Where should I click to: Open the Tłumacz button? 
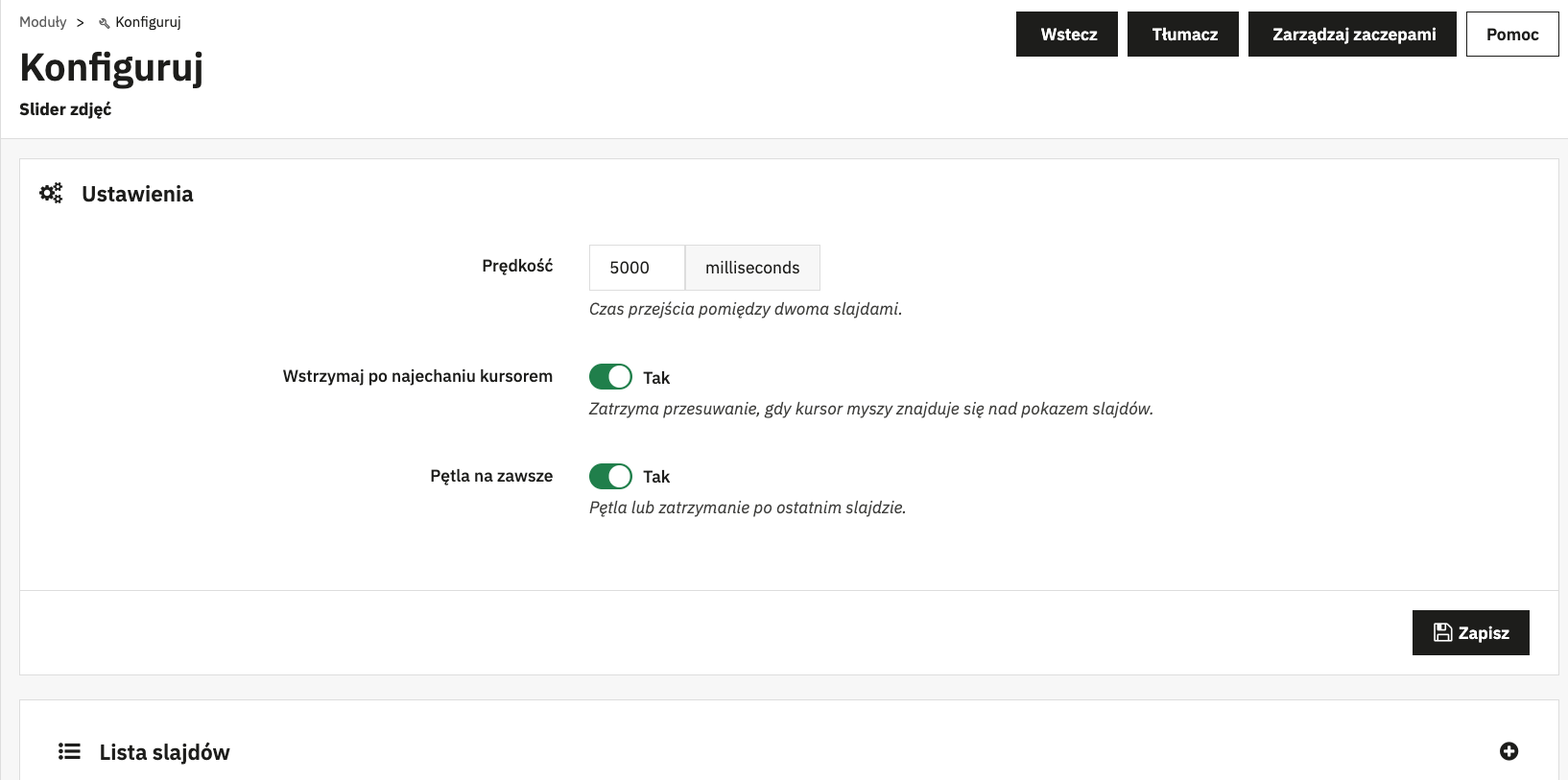click(x=1183, y=35)
